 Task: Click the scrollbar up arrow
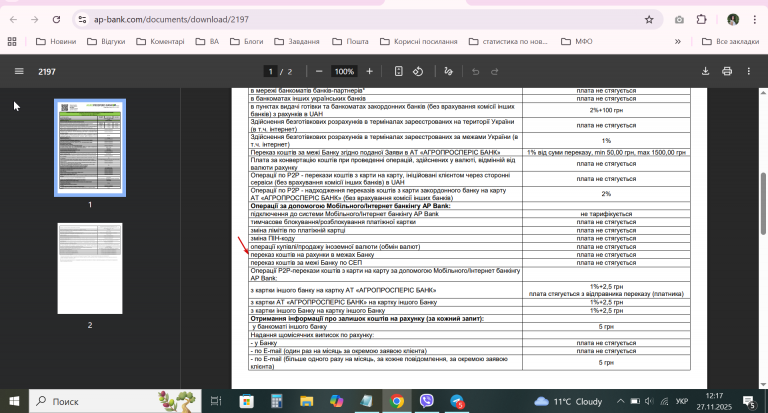pos(763,92)
